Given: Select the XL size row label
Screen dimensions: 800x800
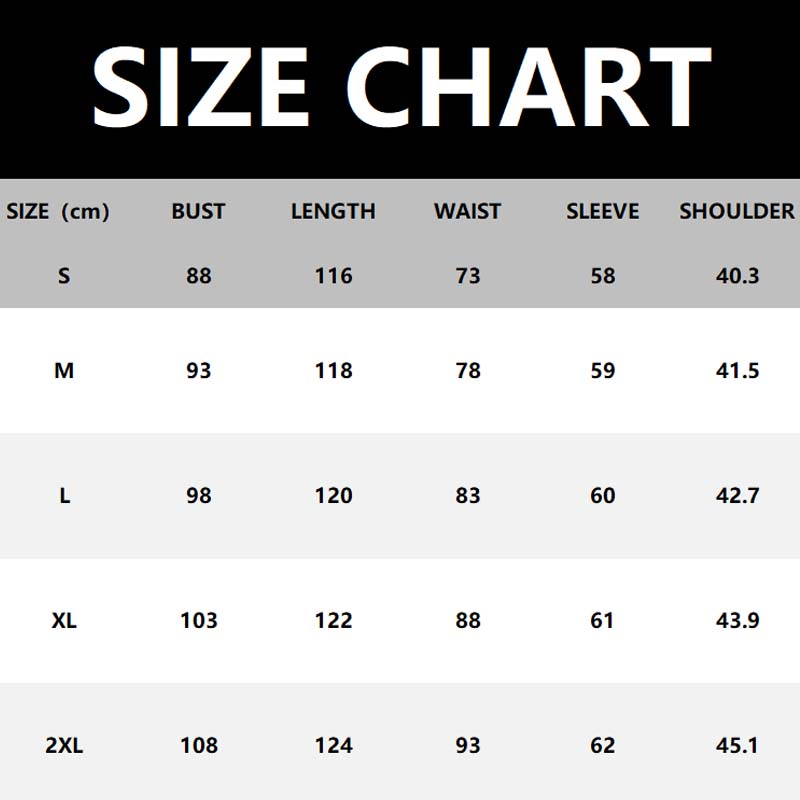Looking at the screenshot, I should pos(64,620).
